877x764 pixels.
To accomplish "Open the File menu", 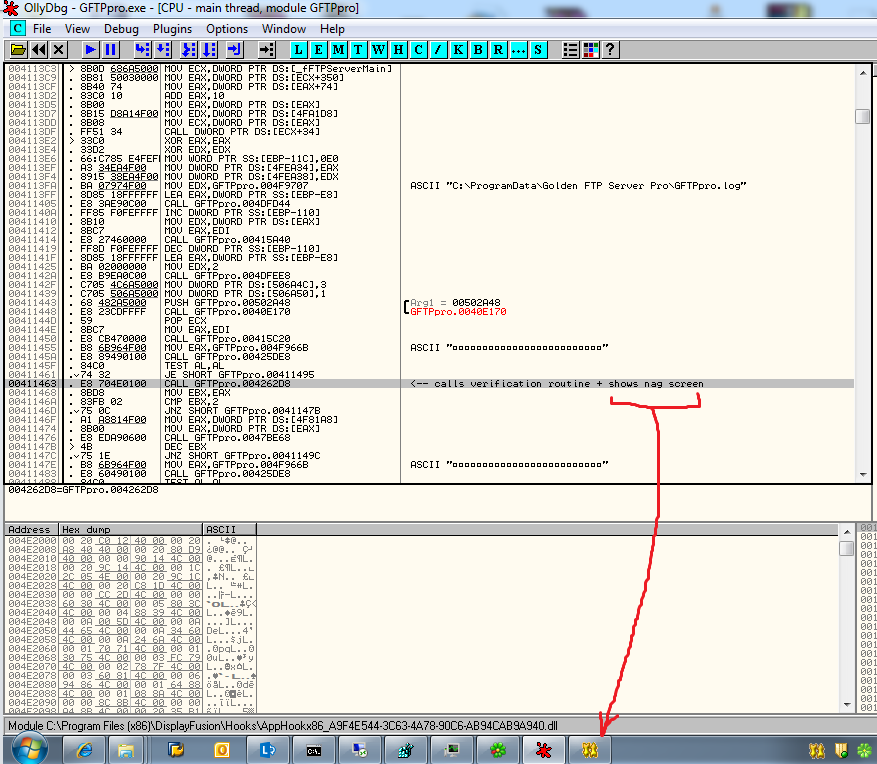I will 42,29.
